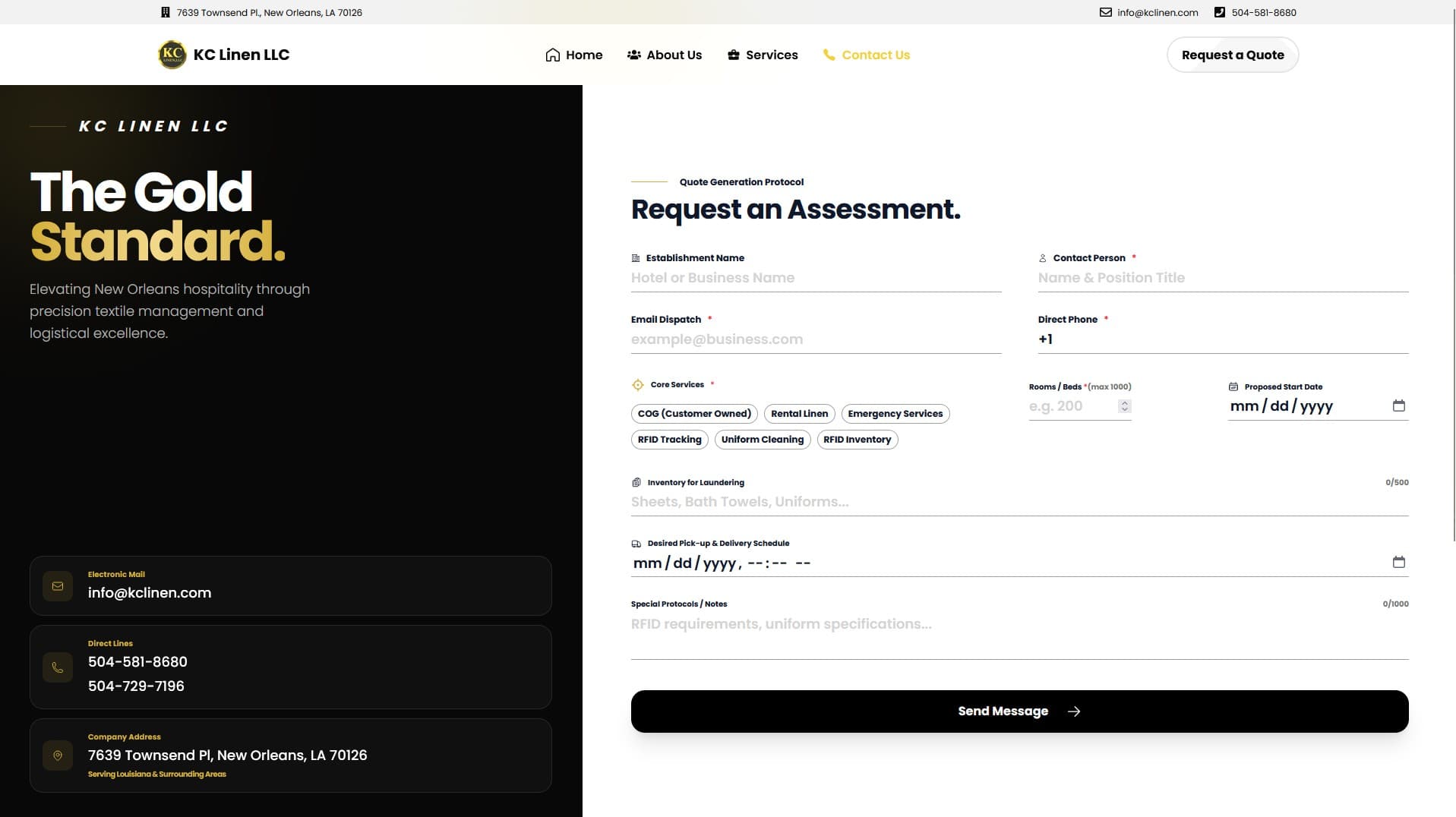Click the home icon in the navigation bar

(553, 54)
